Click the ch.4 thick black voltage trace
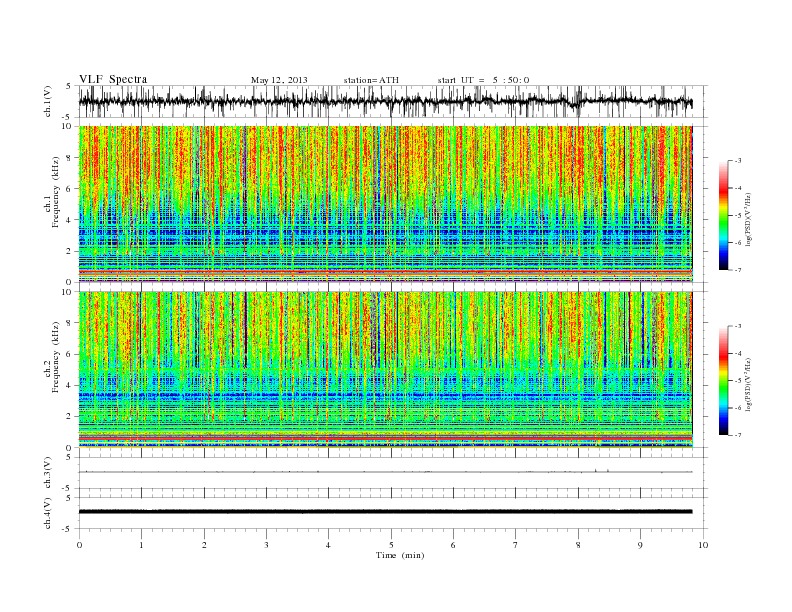 (x=385, y=512)
